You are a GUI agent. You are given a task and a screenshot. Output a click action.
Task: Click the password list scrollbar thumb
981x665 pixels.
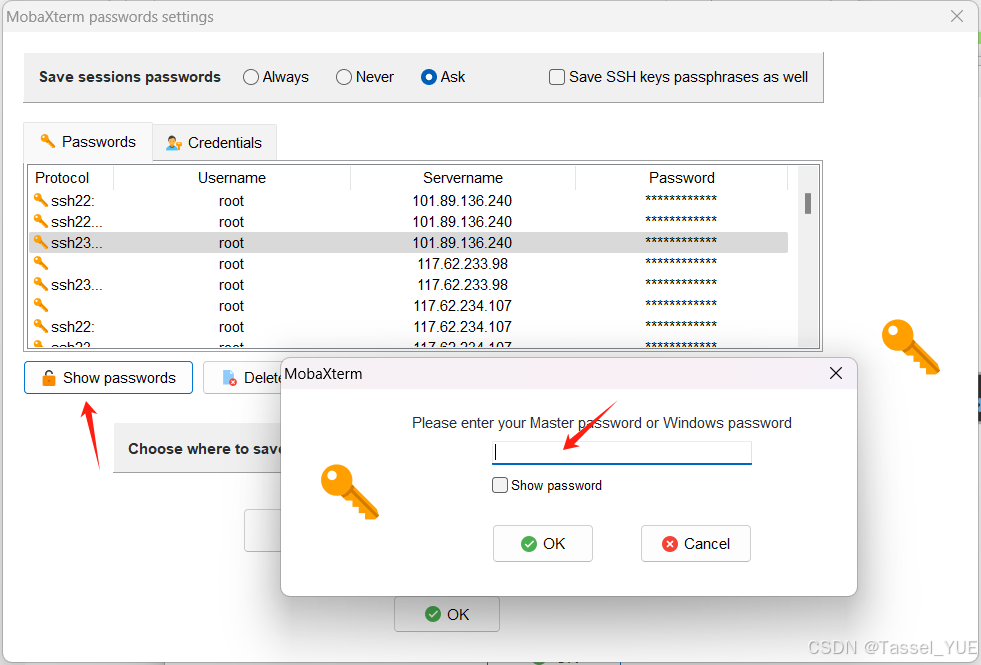[808, 203]
